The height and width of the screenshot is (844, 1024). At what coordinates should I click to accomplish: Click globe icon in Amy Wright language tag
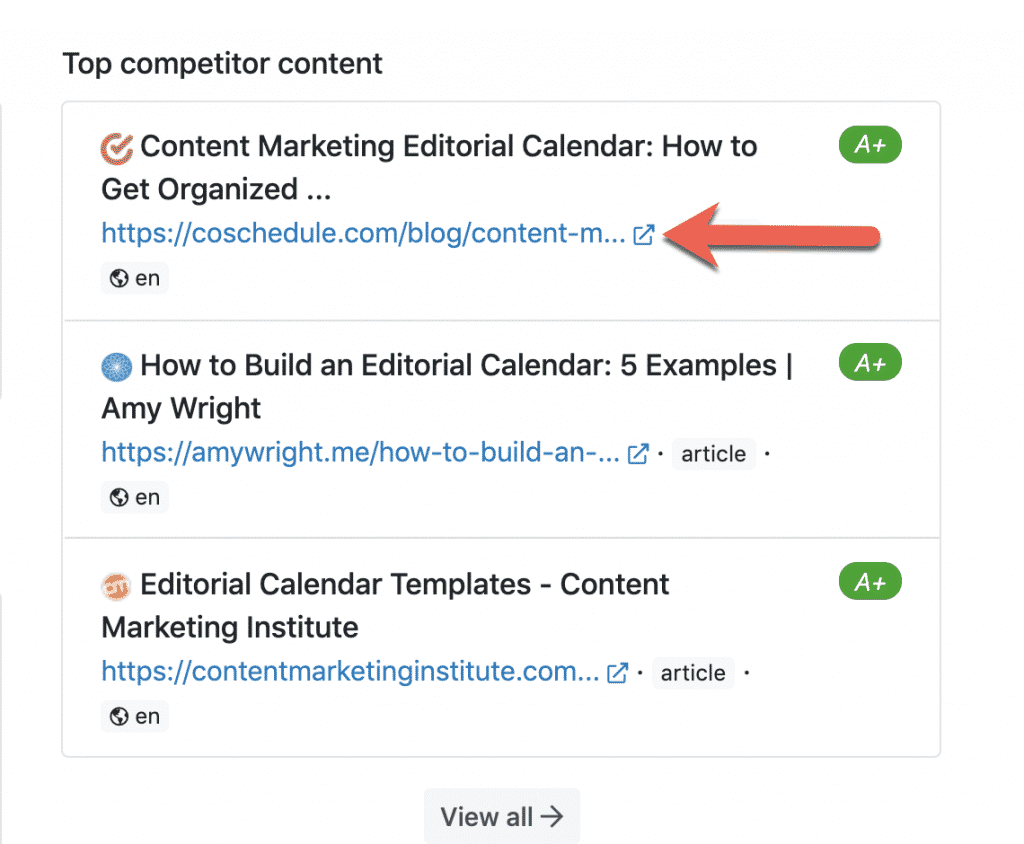coord(120,497)
